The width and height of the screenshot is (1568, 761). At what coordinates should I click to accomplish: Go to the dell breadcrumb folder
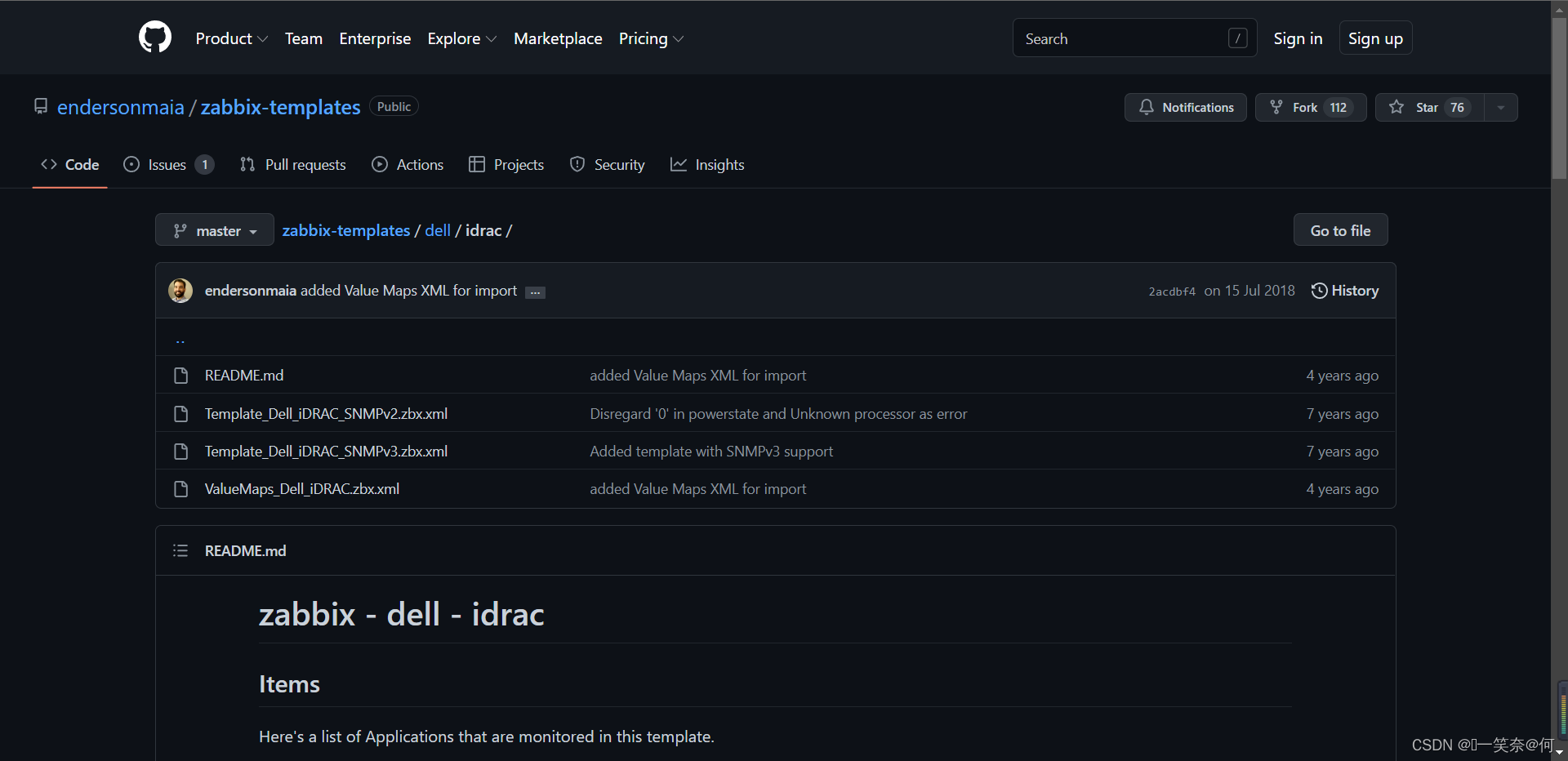coord(438,230)
